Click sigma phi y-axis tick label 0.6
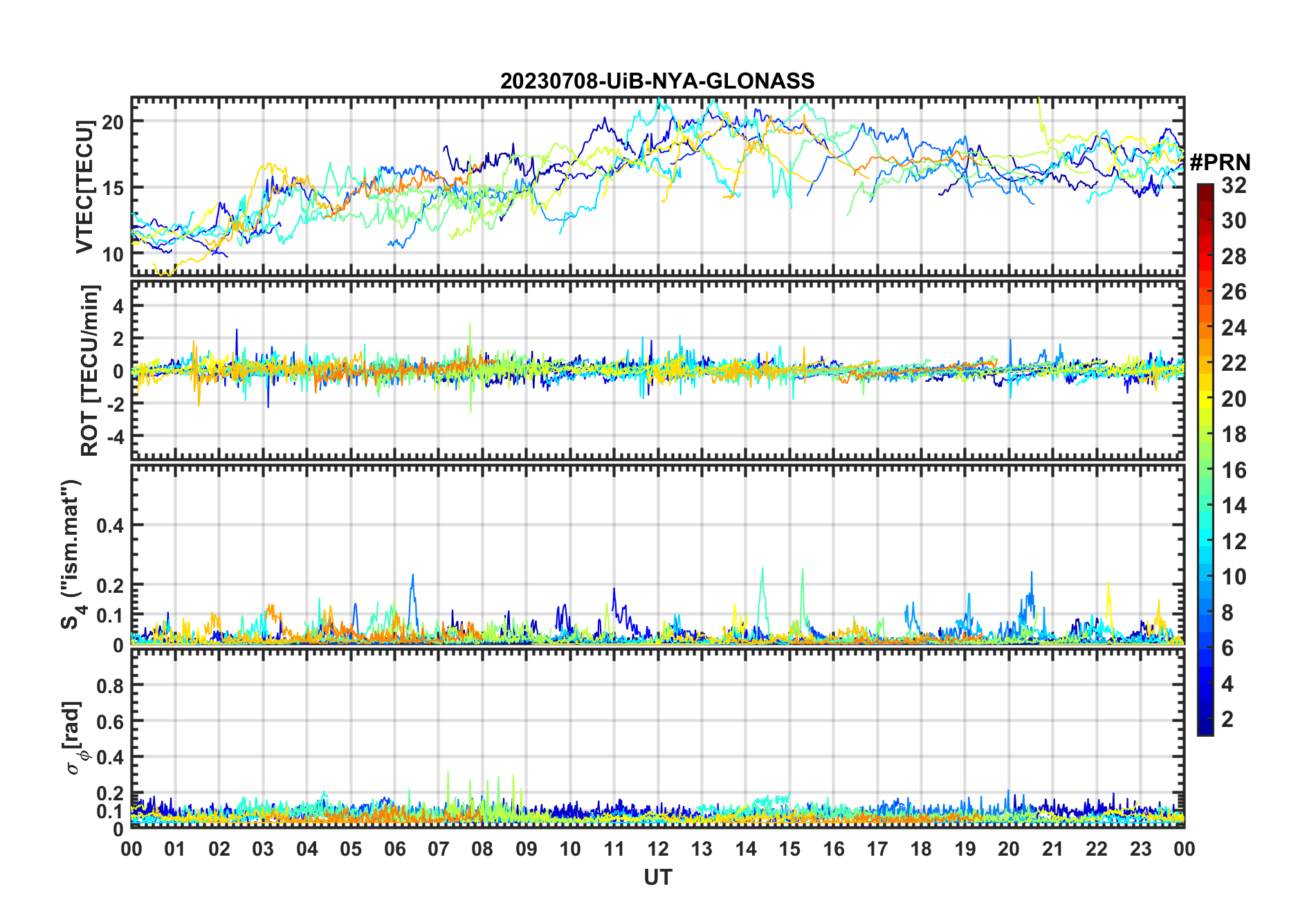The width and height of the screenshot is (1316, 920). tap(110, 721)
